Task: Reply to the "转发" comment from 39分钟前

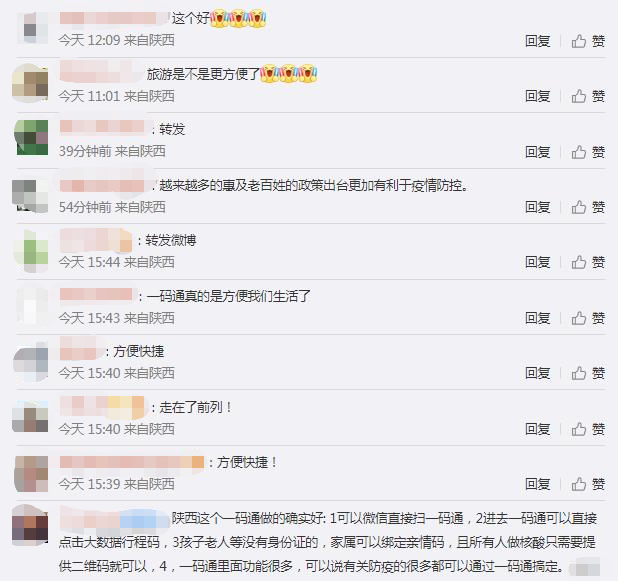Action: click(538, 152)
